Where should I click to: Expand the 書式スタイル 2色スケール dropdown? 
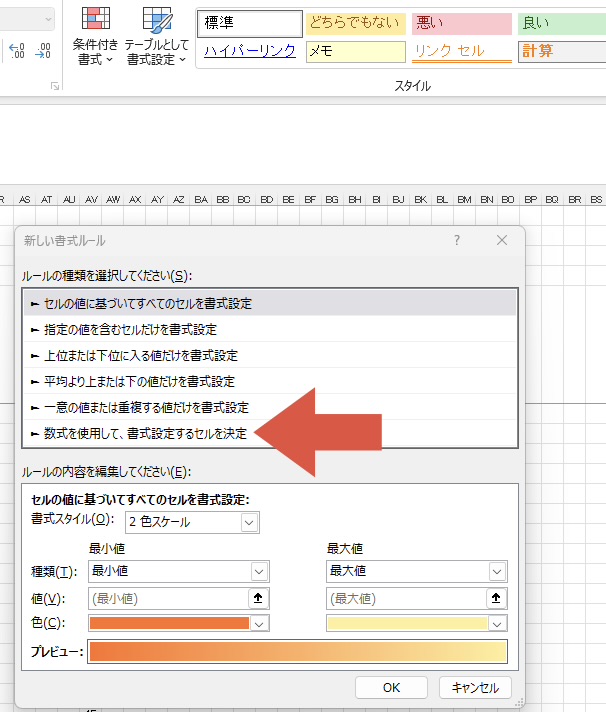click(x=192, y=522)
